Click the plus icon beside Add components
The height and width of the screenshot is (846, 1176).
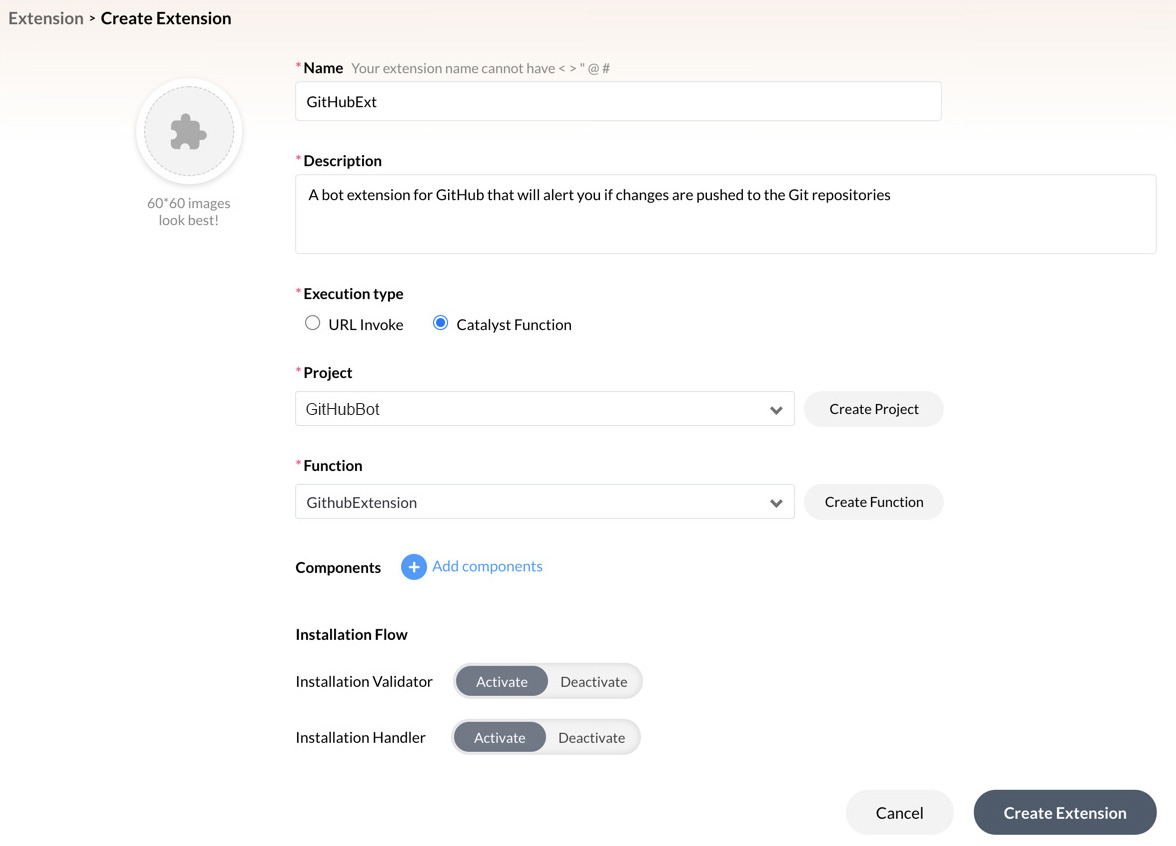pyautogui.click(x=413, y=566)
